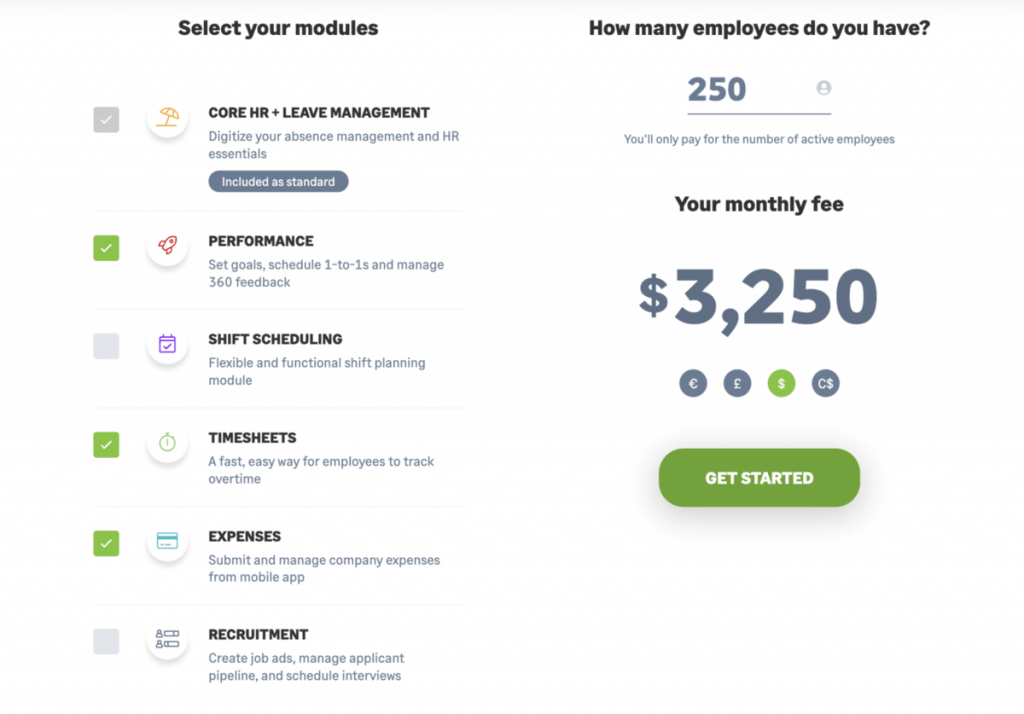Viewport: 1024px width, 714px height.
Task: Click the Euro currency icon
Action: 693,383
